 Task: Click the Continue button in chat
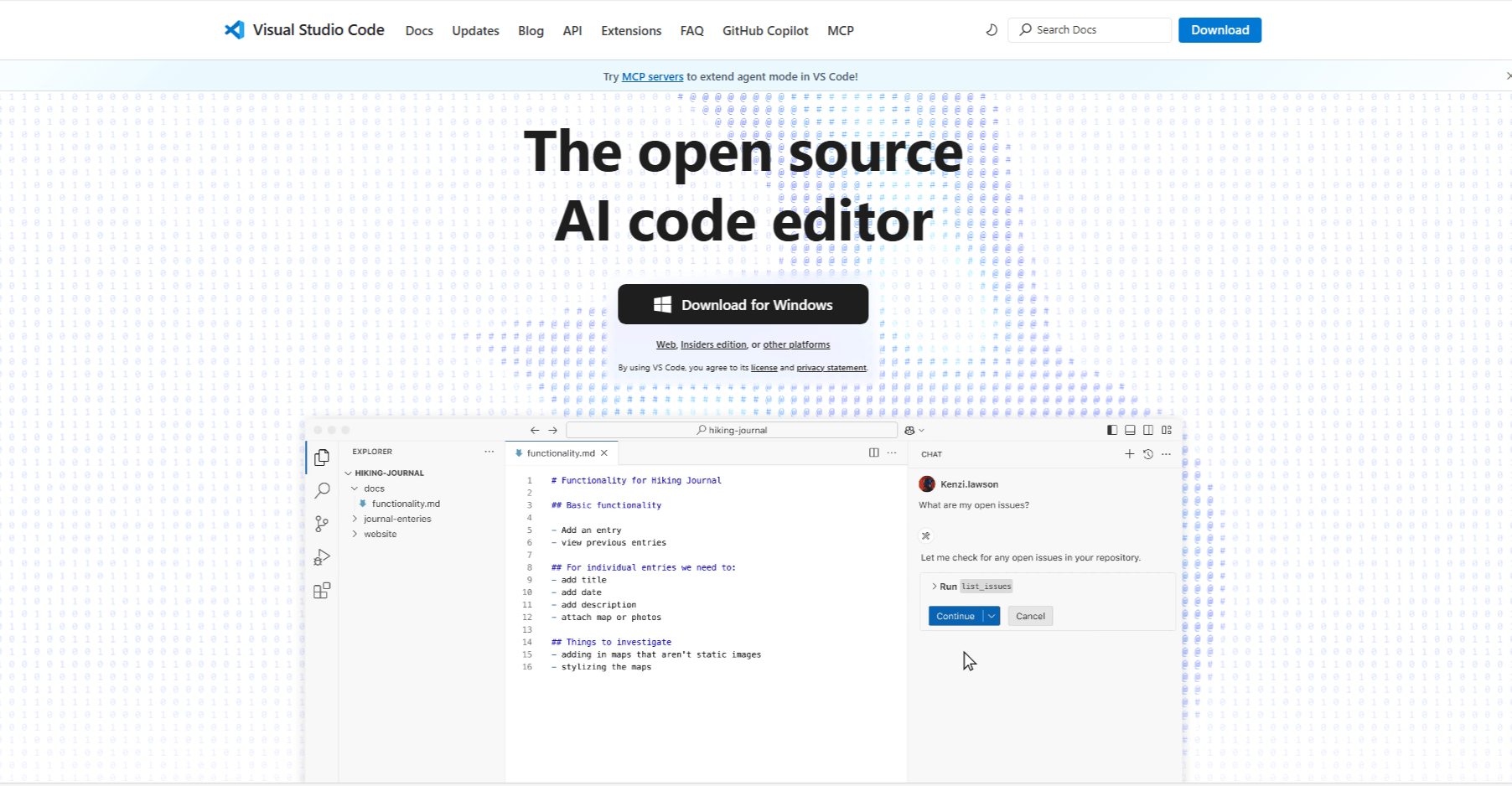point(955,616)
